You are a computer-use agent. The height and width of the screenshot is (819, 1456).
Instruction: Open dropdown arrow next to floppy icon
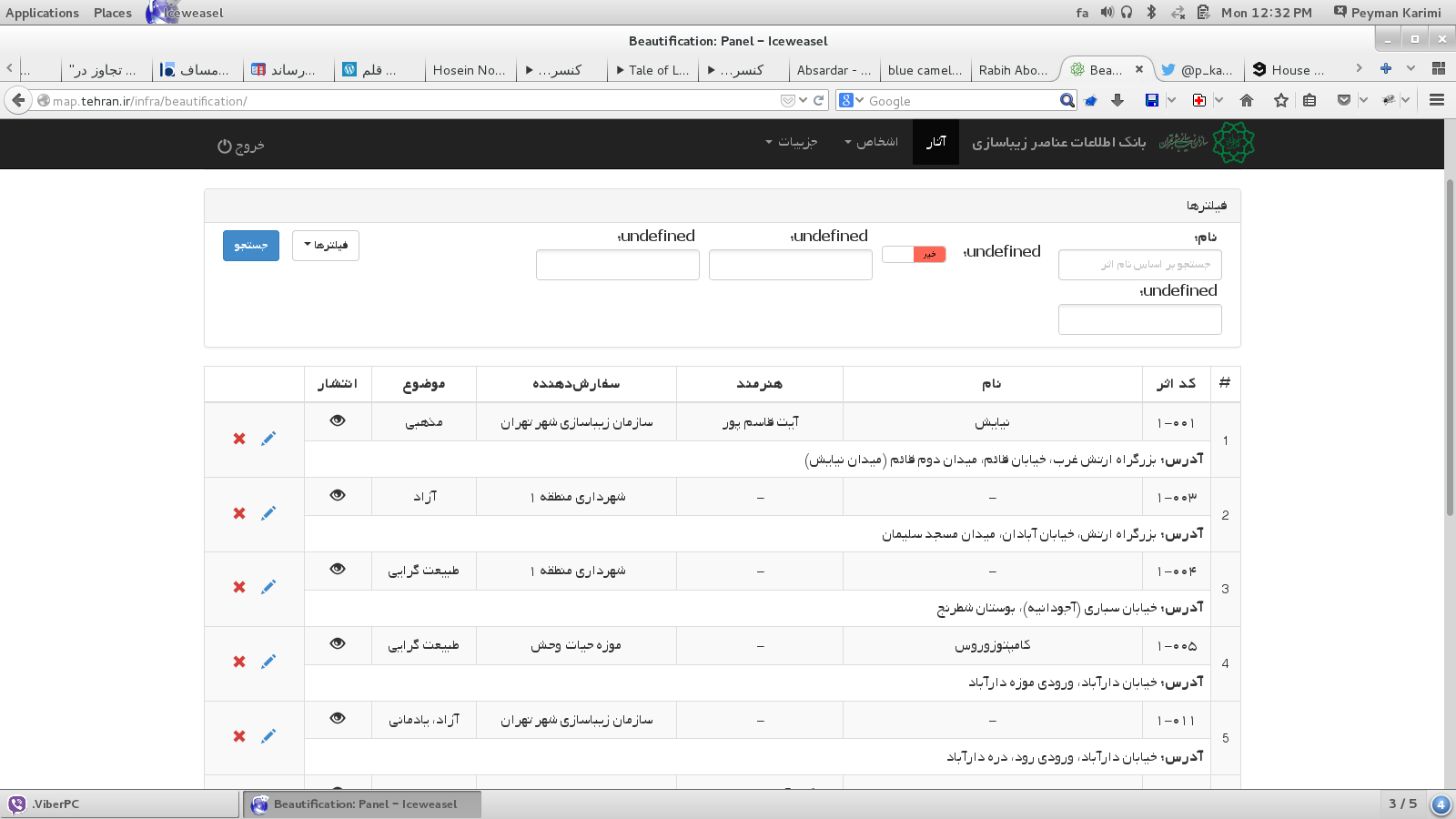(x=1171, y=100)
